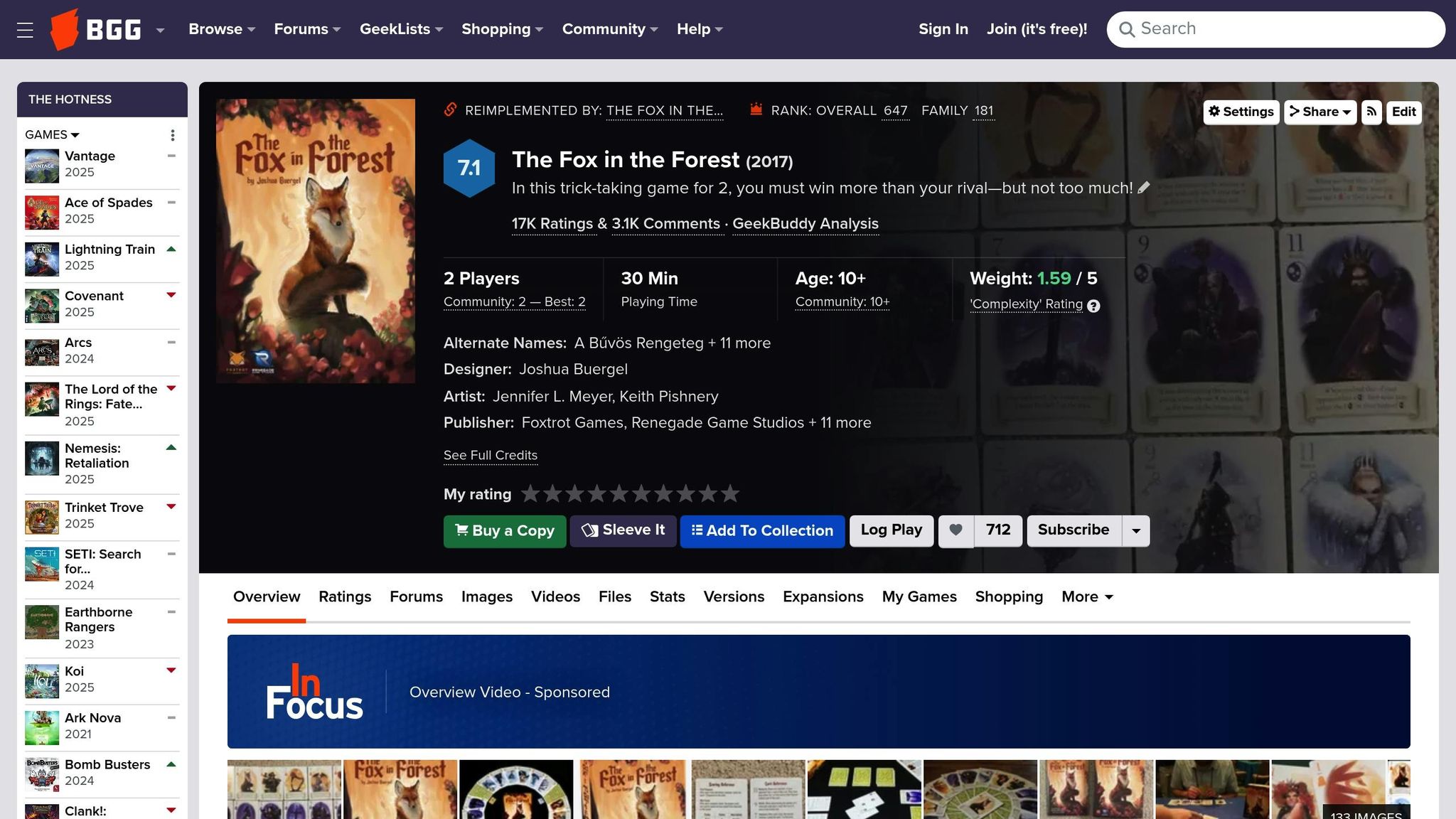1456x819 pixels.
Task: Open family rank 181 link
Action: [983, 110]
